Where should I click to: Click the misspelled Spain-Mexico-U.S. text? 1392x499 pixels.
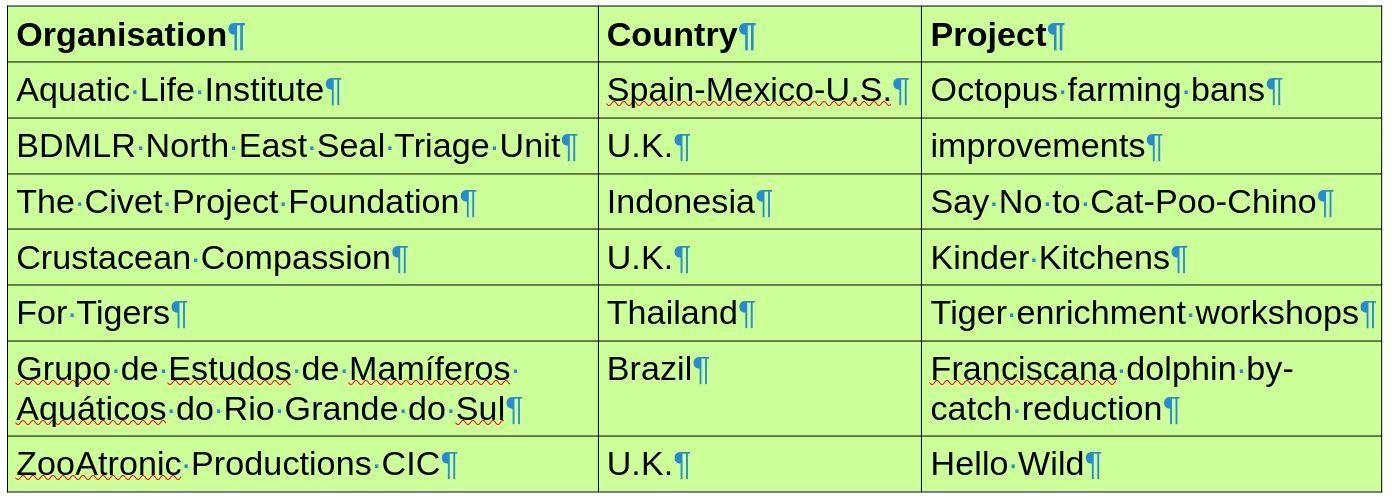click(x=748, y=91)
